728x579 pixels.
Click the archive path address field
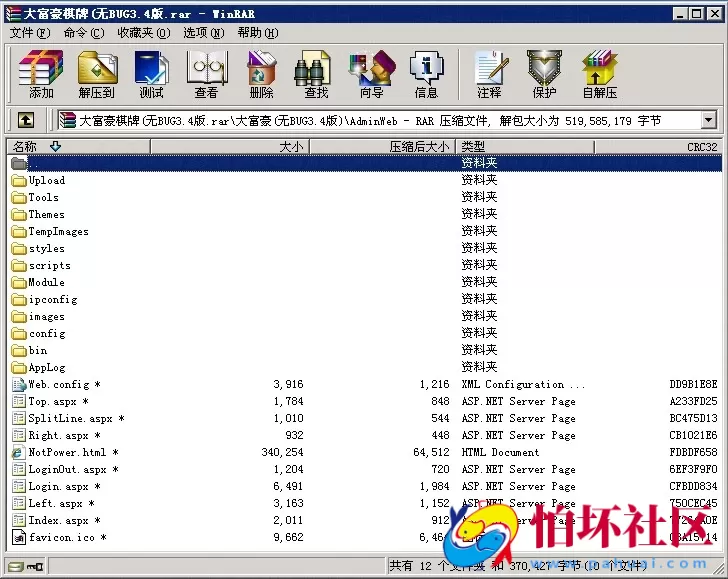[379, 121]
